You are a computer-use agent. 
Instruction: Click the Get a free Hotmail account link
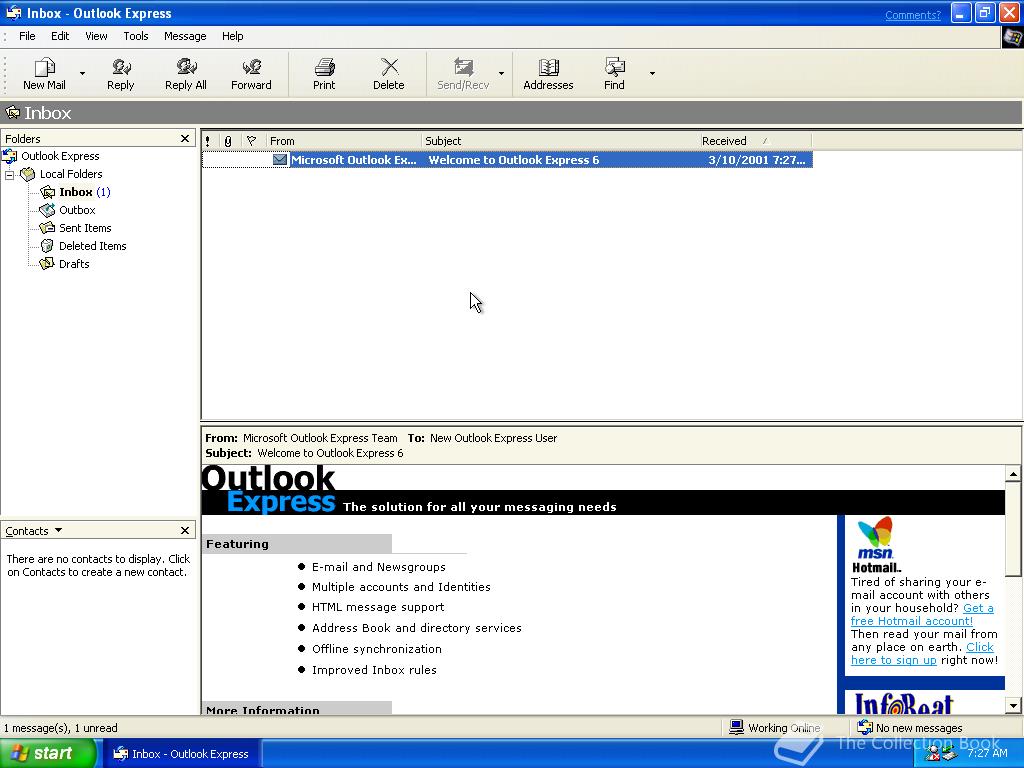tap(921, 615)
